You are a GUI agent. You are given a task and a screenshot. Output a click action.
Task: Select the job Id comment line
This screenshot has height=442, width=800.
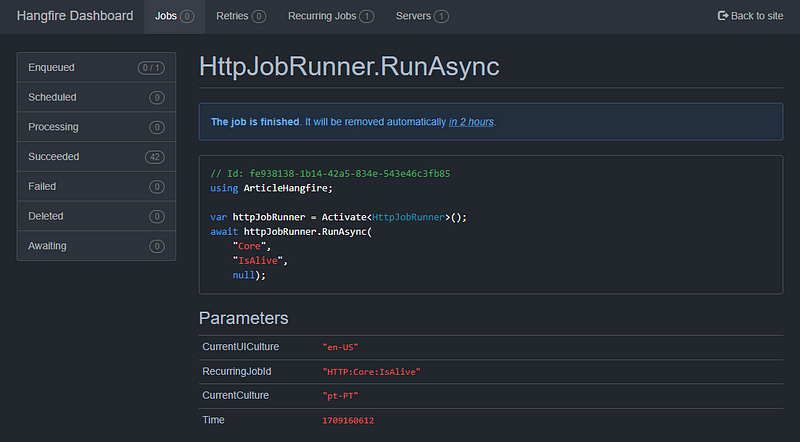tap(330, 174)
